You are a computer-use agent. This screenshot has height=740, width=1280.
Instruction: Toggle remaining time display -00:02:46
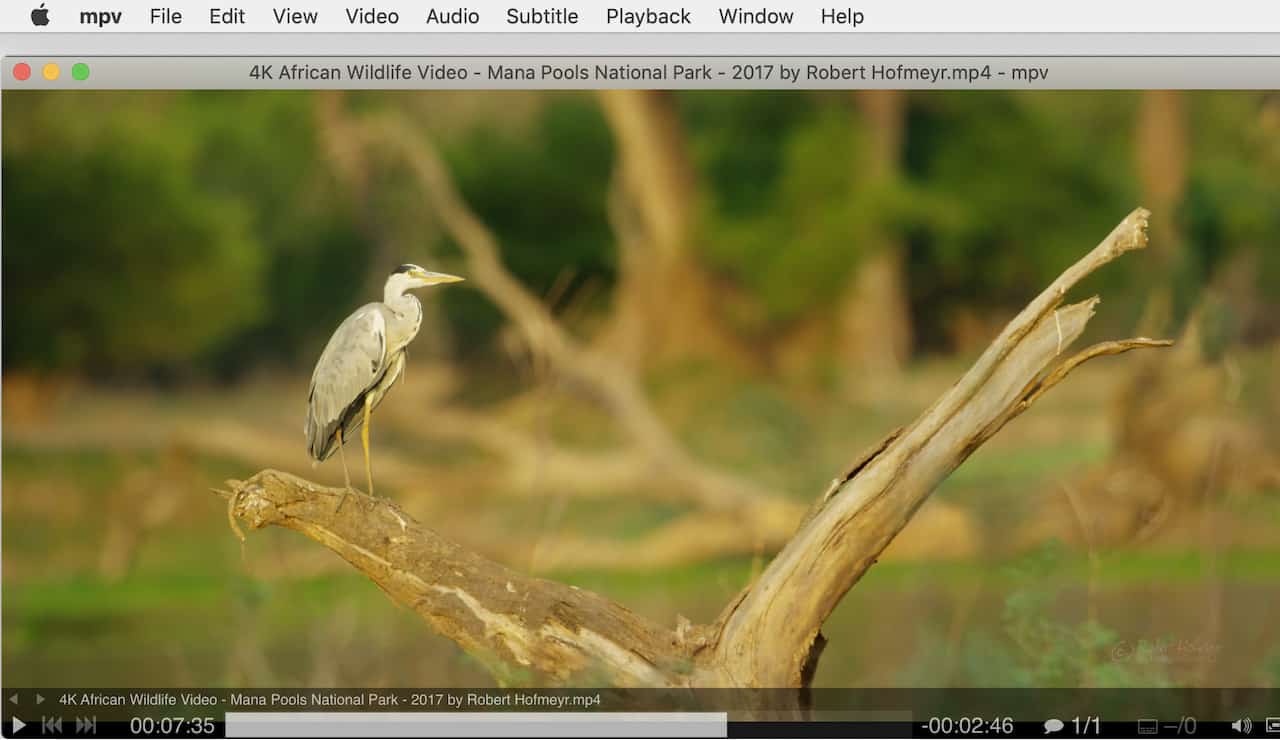tap(967, 726)
